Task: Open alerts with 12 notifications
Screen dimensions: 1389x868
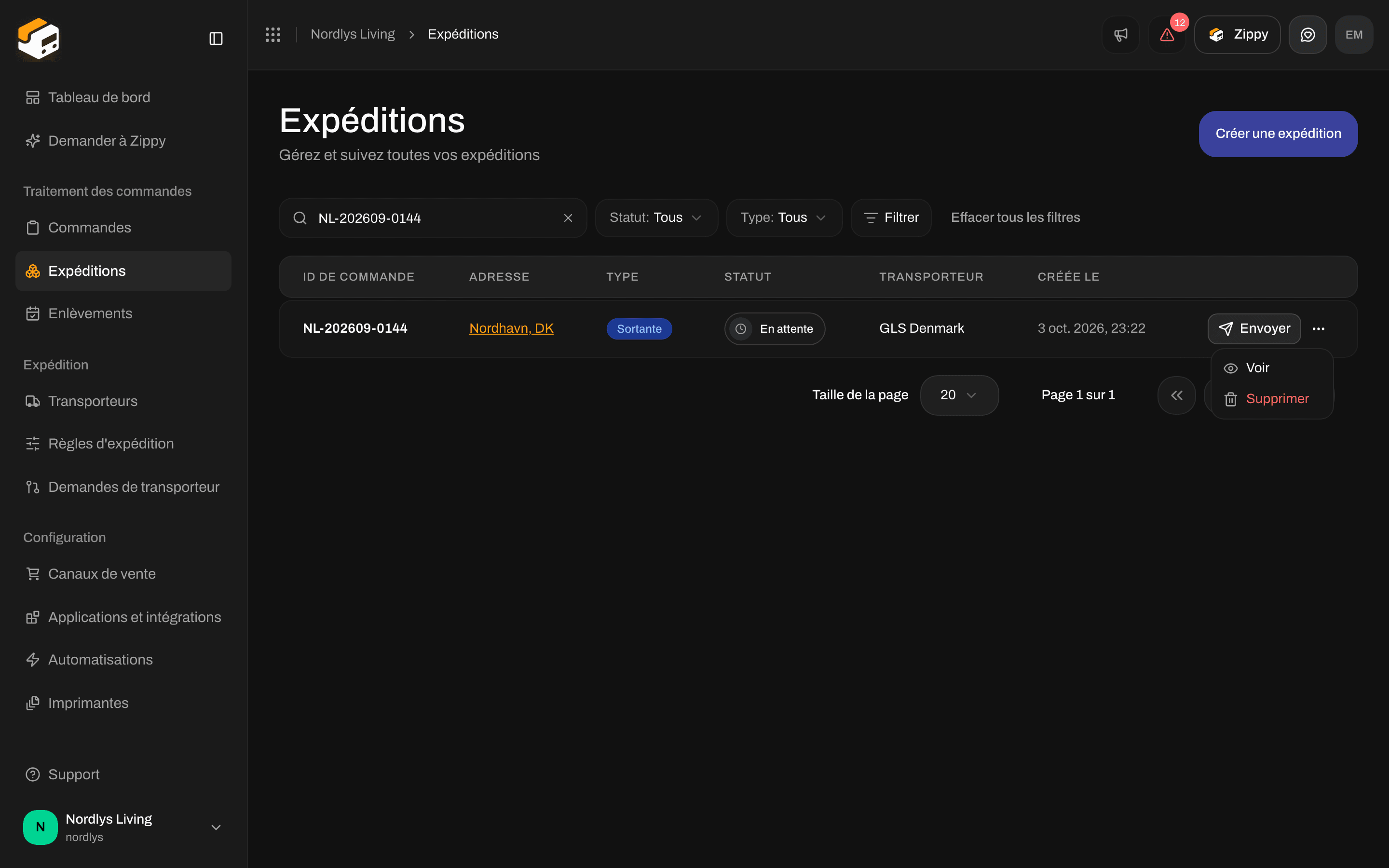Action: (x=1167, y=34)
